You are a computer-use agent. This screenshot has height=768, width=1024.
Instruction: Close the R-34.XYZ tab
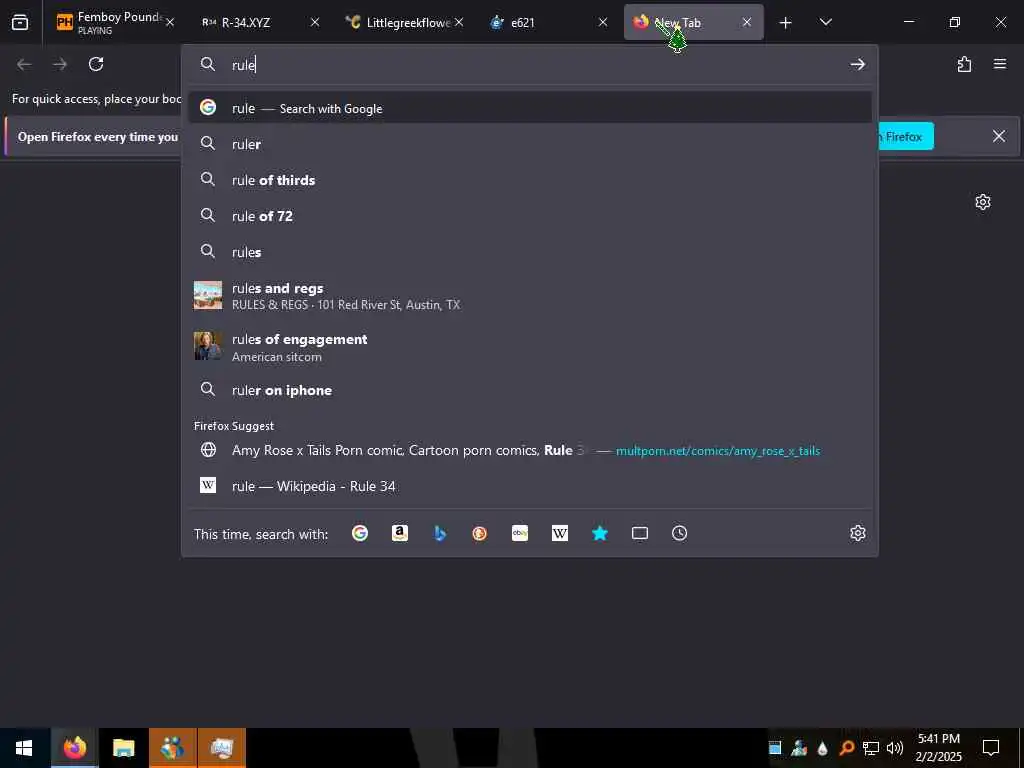[x=315, y=22]
